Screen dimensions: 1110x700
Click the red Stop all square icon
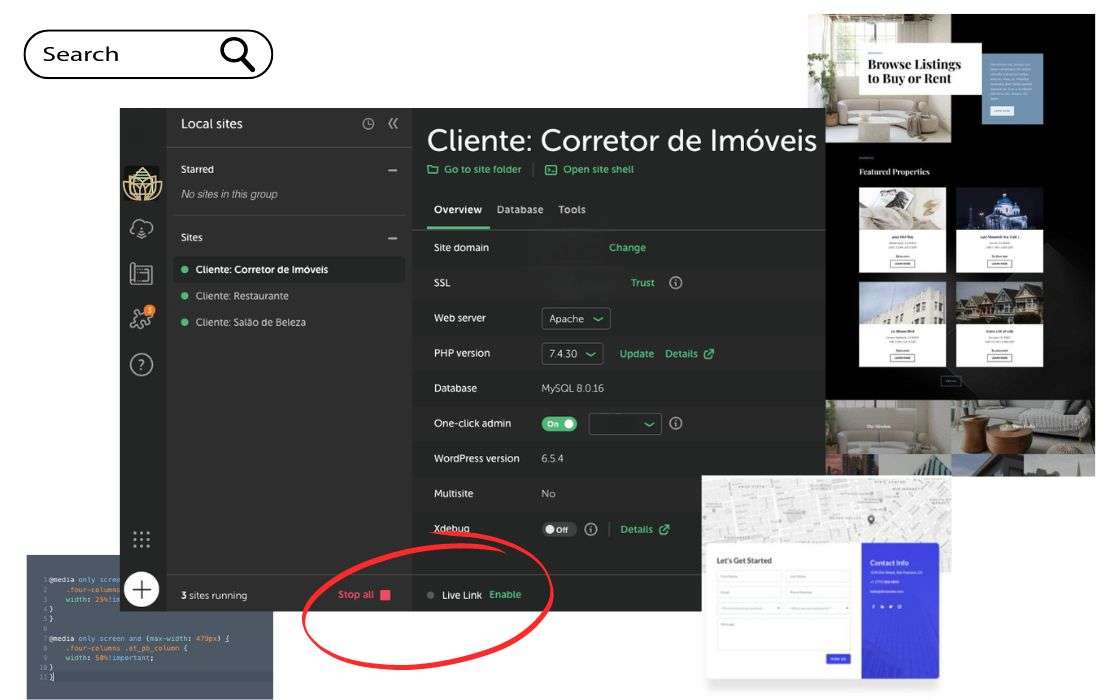pyautogui.click(x=385, y=595)
